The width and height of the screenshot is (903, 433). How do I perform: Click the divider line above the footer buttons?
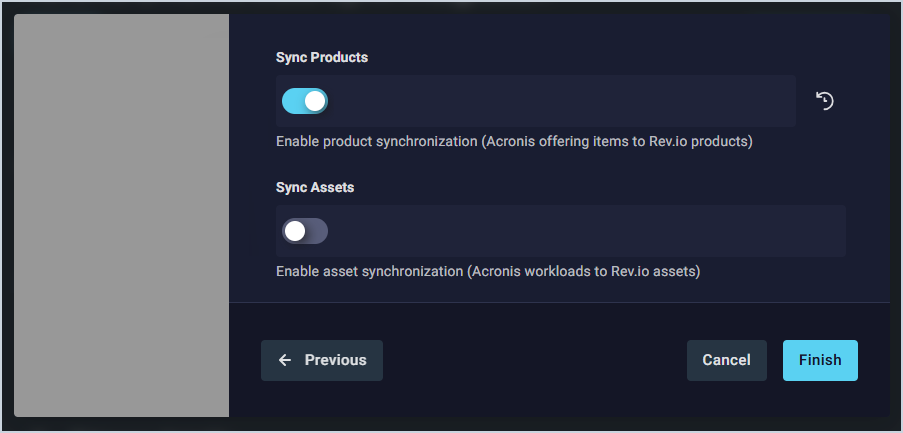(x=560, y=302)
